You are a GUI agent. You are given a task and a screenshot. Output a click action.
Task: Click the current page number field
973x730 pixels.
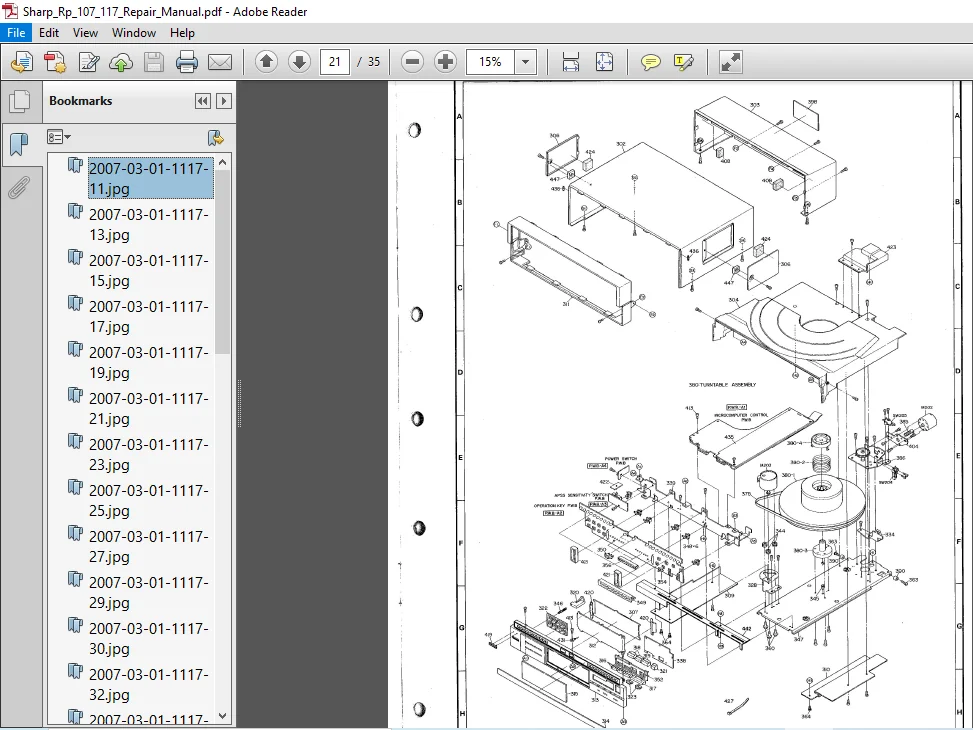click(334, 61)
